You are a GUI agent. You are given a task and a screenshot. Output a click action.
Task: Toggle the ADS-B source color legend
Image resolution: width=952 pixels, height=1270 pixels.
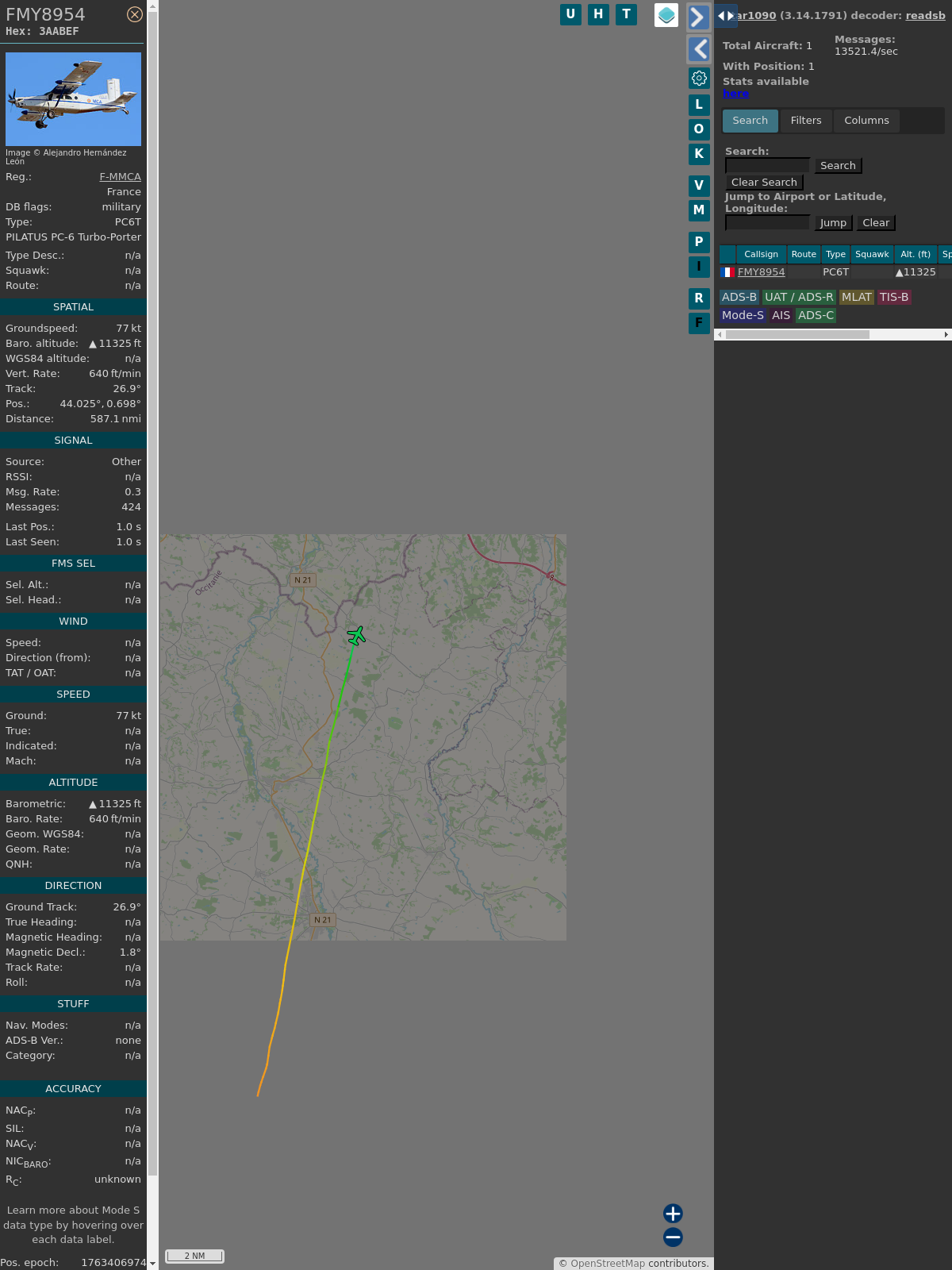(739, 297)
